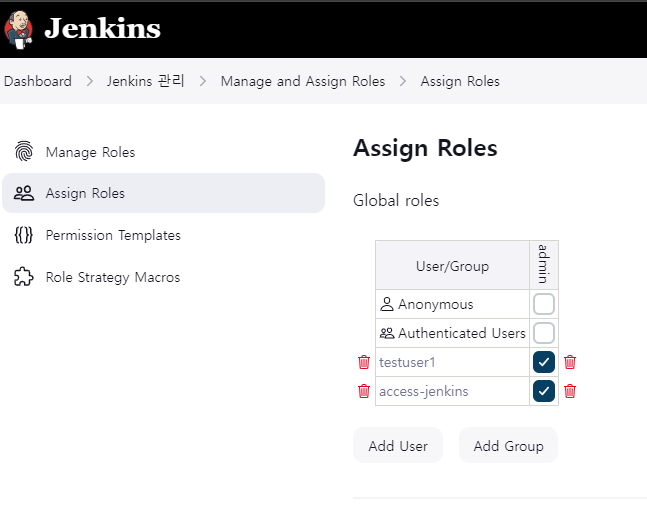This screenshot has width=647, height=532.
Task: Delete access-jenkins using left trash icon
Action: coord(364,391)
